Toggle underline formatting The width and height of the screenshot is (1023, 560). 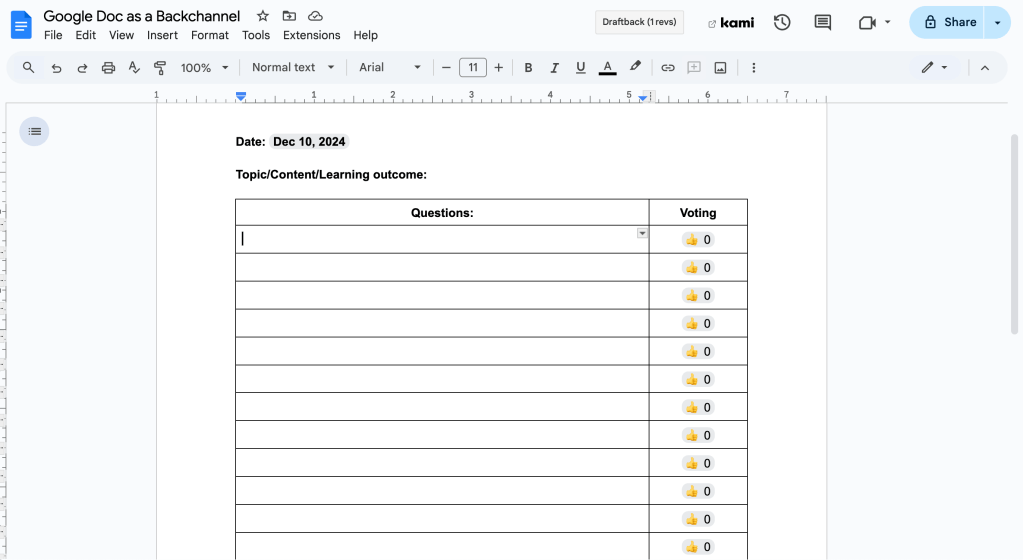coord(580,68)
